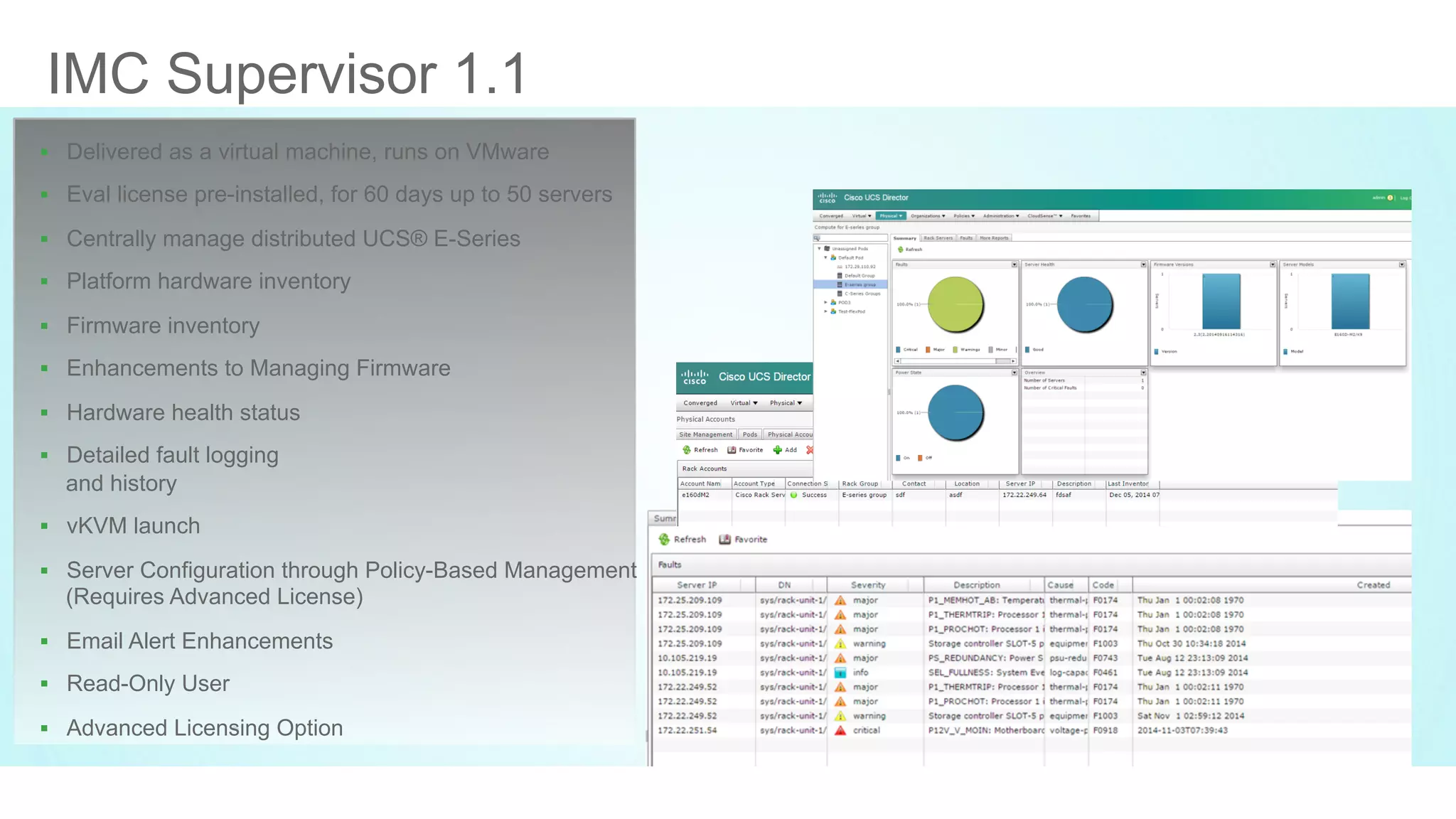This screenshot has width=1456, height=819.
Task: Click the info severity icon in SEL_FULLNESS row
Action: point(840,673)
